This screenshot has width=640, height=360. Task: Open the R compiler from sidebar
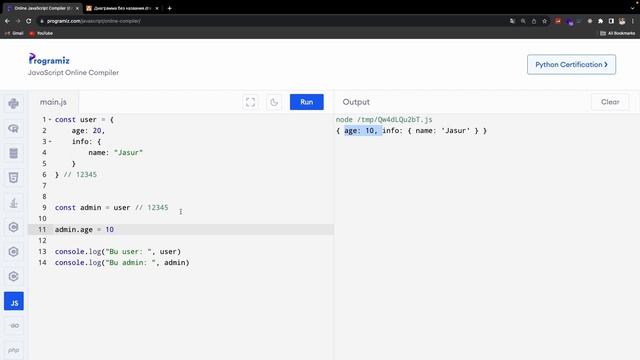13,129
